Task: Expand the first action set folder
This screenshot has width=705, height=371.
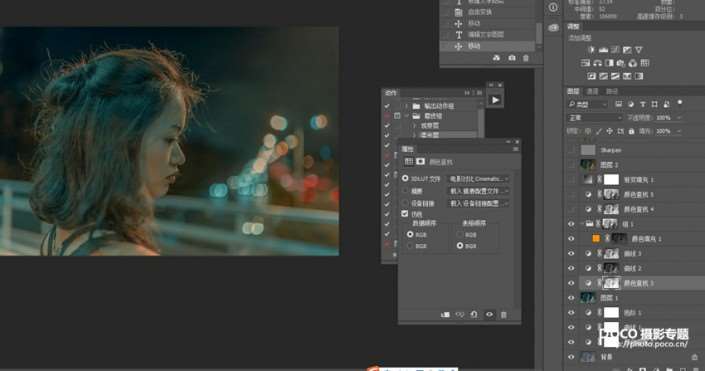Action: 406,106
